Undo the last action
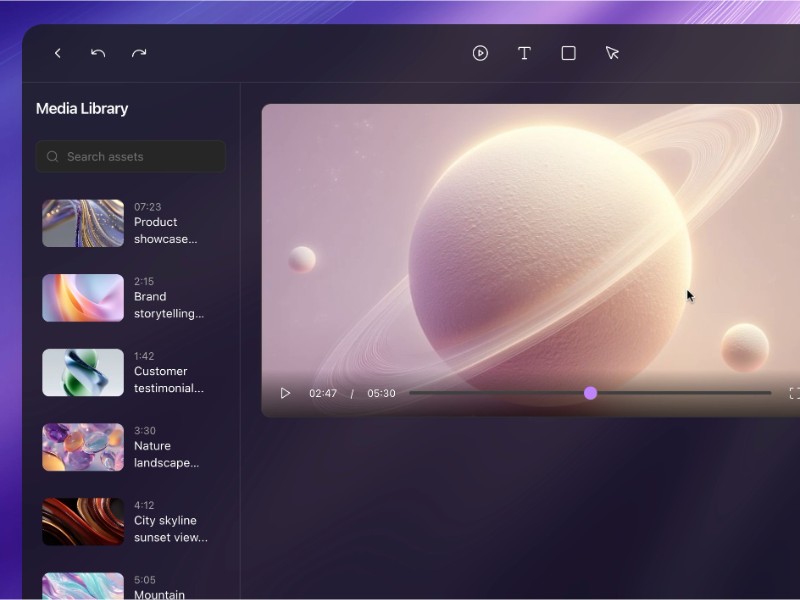The width and height of the screenshot is (800, 600). [98, 53]
